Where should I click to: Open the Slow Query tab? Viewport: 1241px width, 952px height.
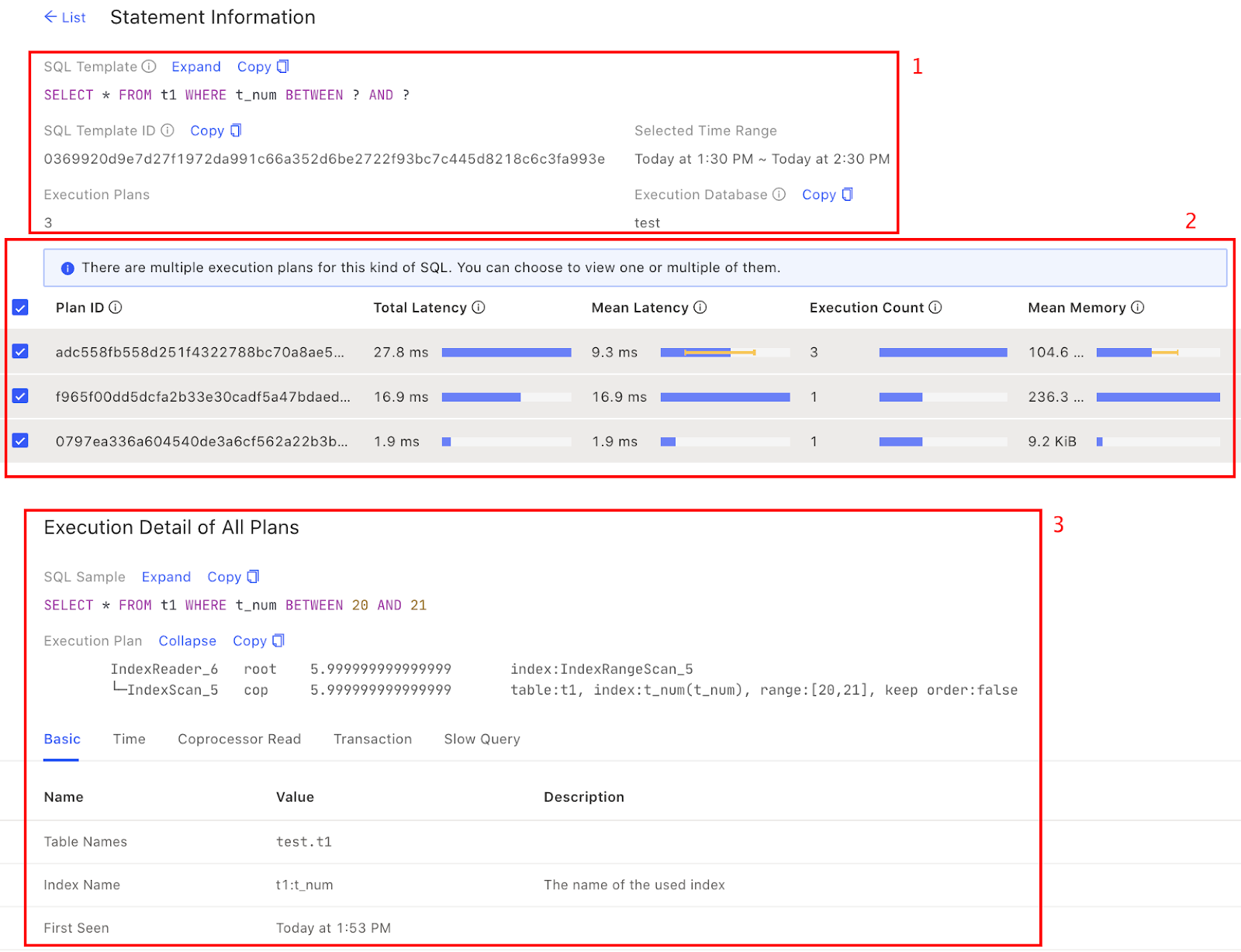[482, 739]
